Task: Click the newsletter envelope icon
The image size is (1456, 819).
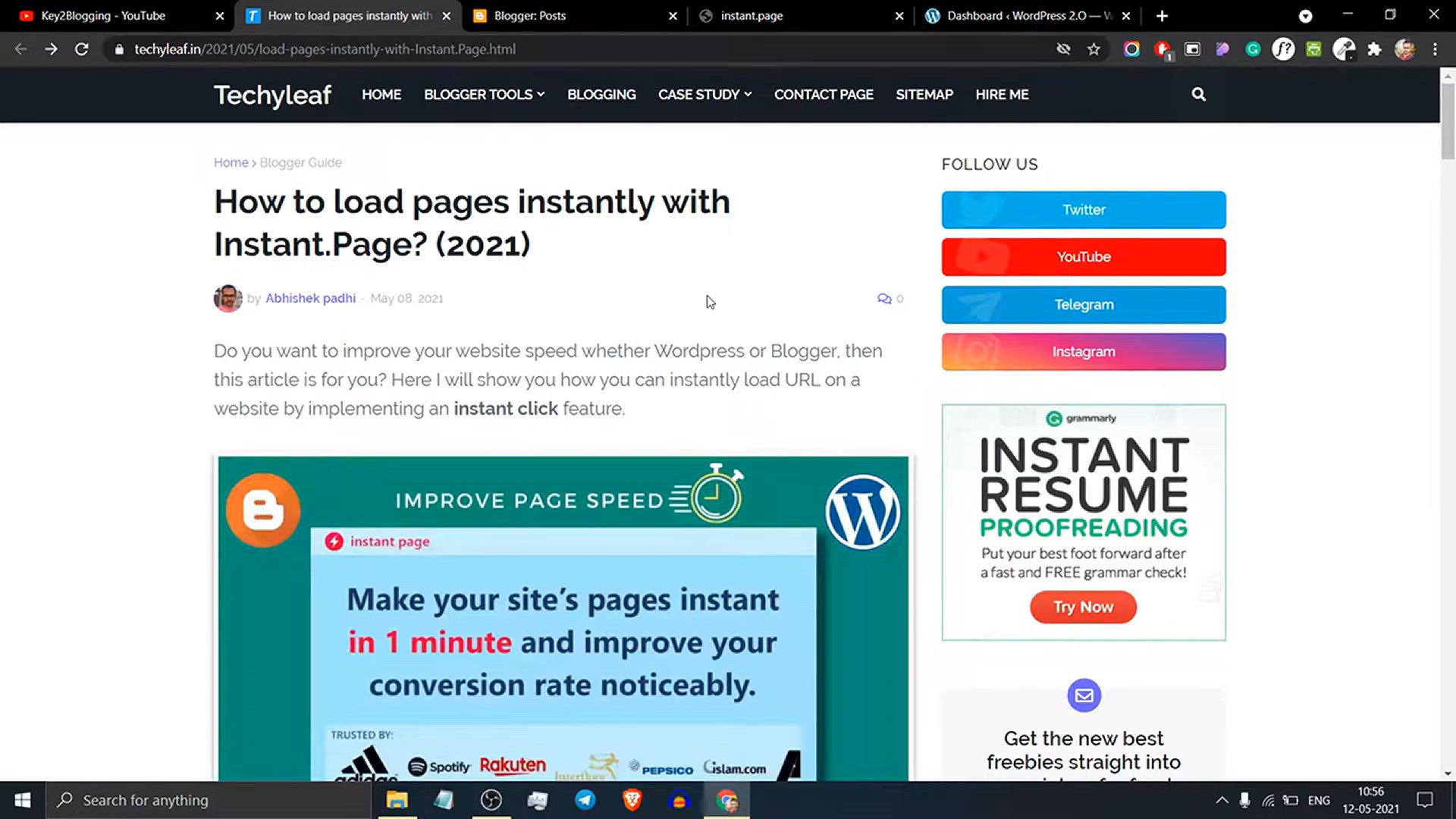Action: tap(1084, 695)
